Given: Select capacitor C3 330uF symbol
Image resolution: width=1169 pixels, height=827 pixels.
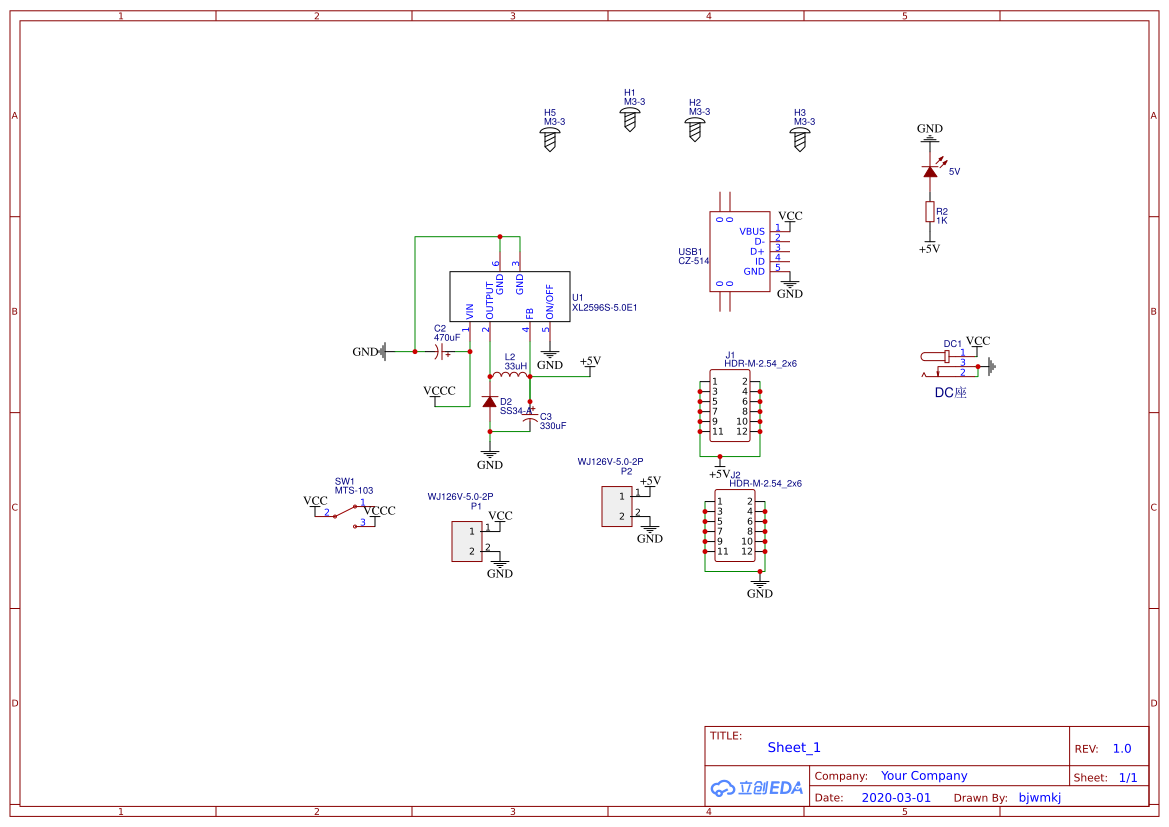Looking at the screenshot, I should [530, 418].
